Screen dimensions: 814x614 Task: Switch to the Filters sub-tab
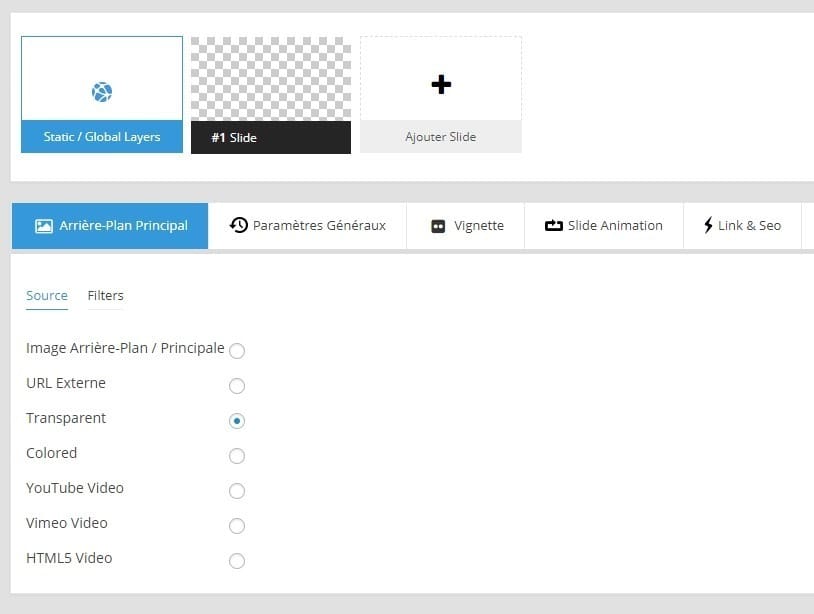(105, 295)
